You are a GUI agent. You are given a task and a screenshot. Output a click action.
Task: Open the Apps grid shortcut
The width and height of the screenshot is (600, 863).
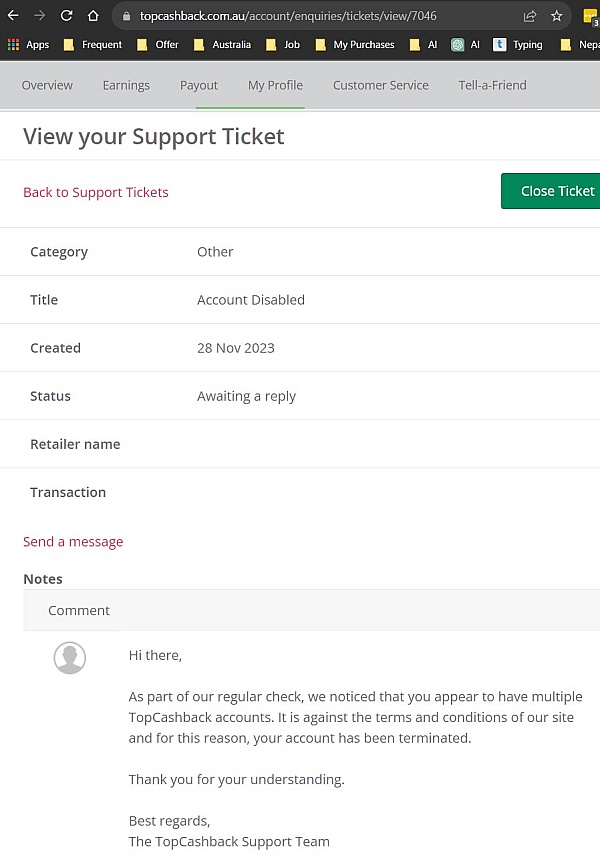coord(28,45)
